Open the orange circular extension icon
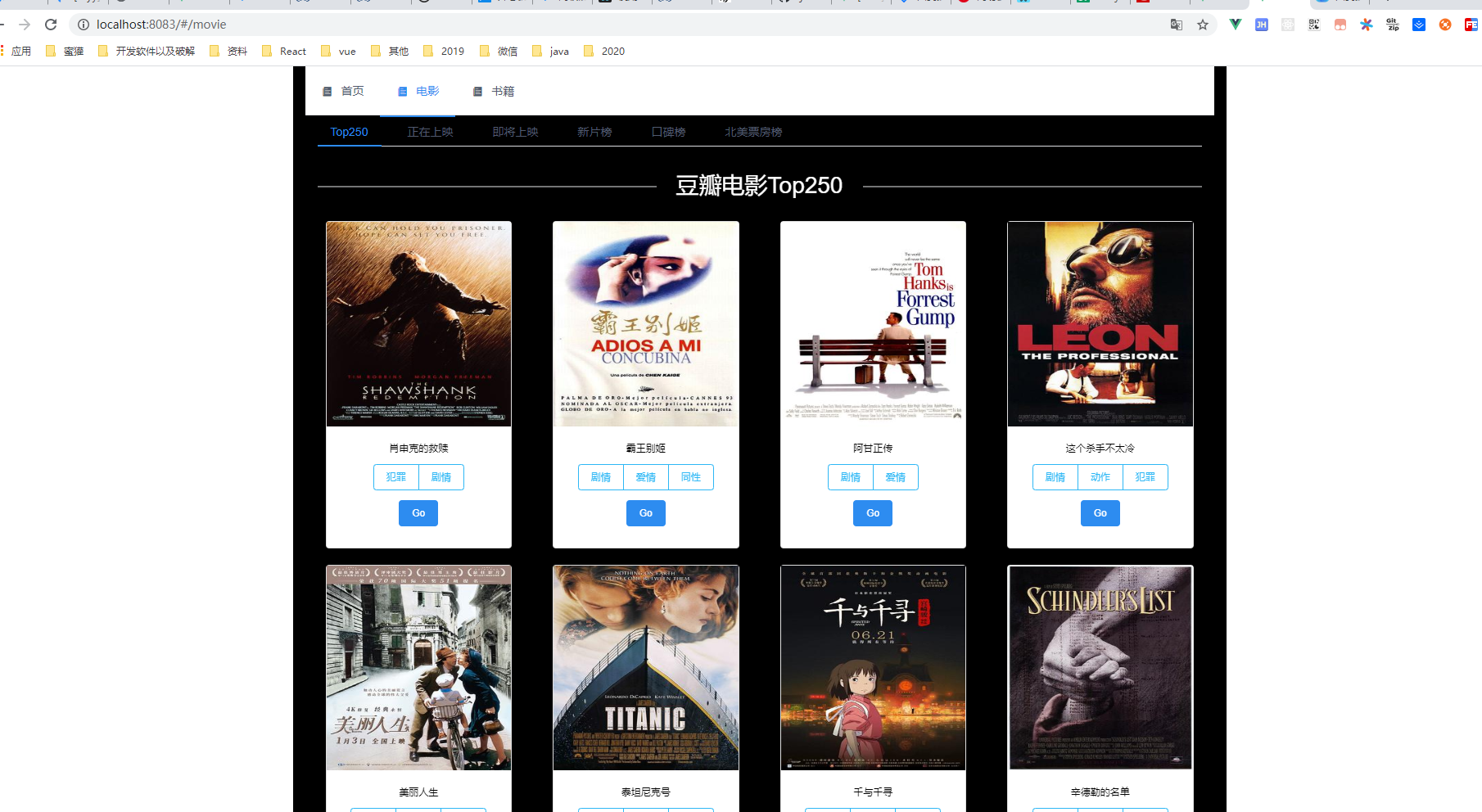The width and height of the screenshot is (1482, 812). [1445, 25]
